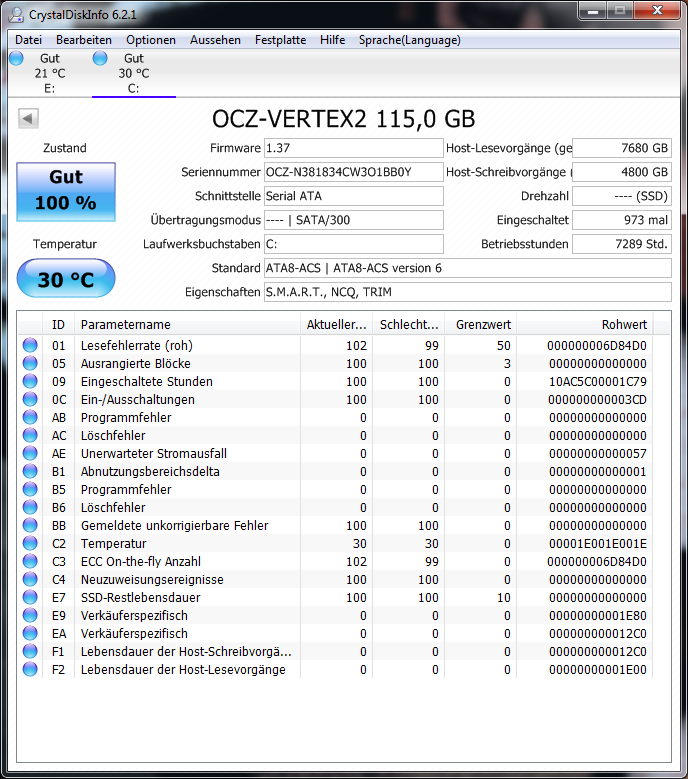Open the Aussehen menu
The height and width of the screenshot is (779, 688).
coord(215,40)
